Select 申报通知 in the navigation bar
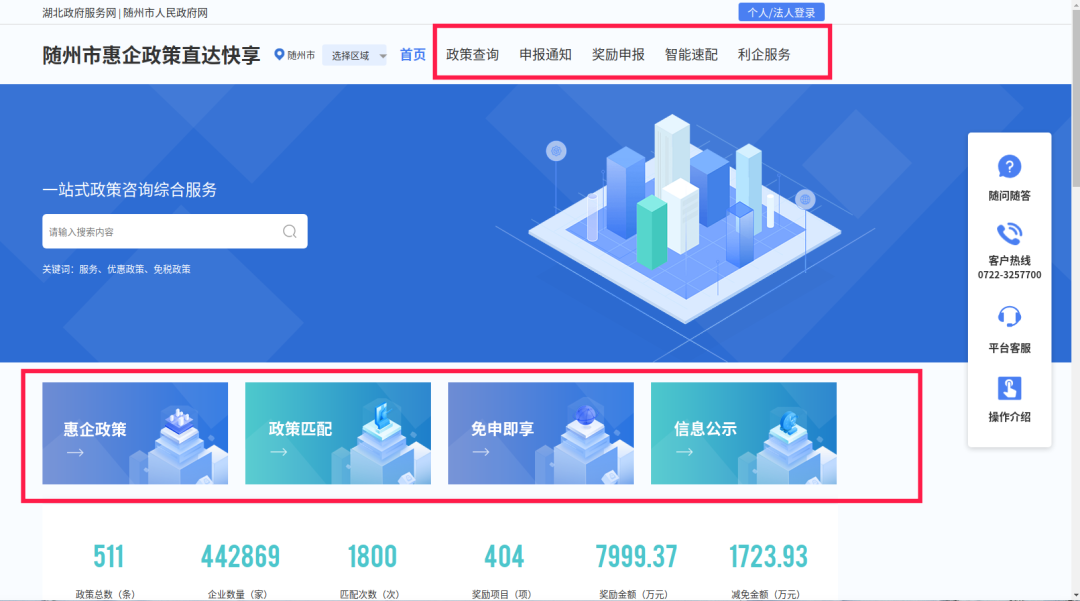Screen dimensions: 1080x601 click(545, 55)
